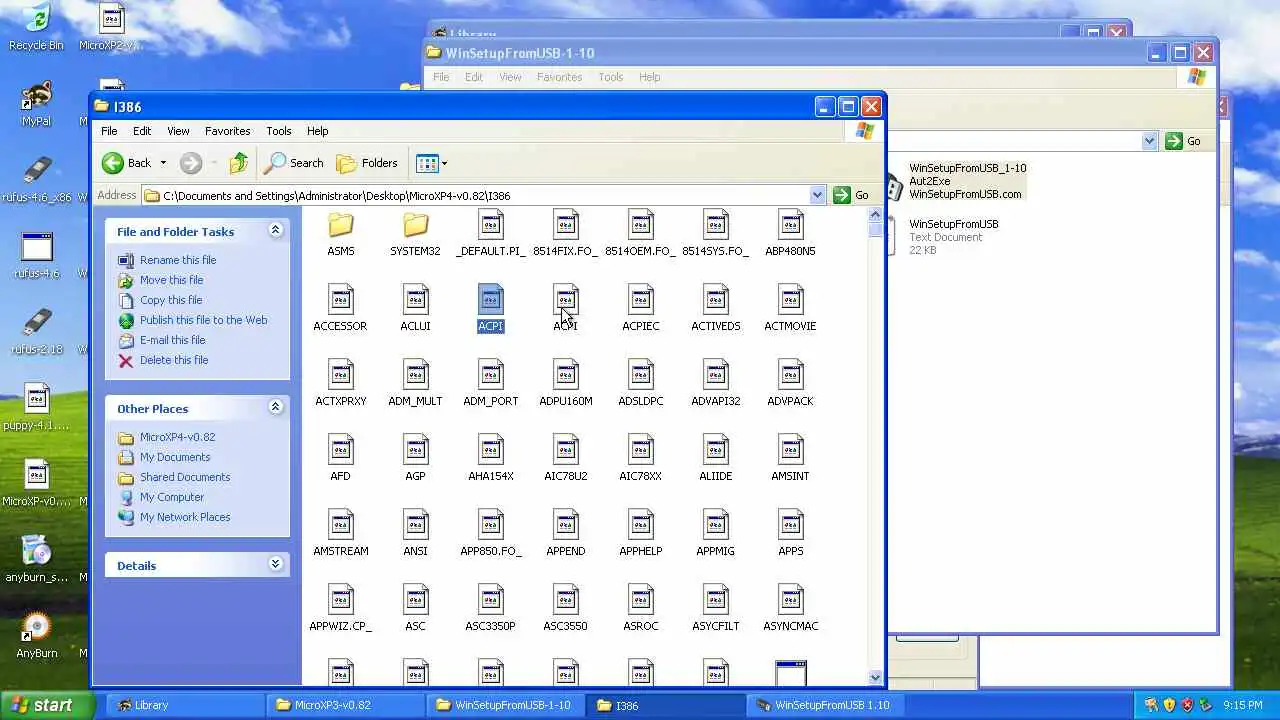Screen dimensions: 1280x720
Task: Select the highlighted ACPI file icon
Action: [490, 299]
